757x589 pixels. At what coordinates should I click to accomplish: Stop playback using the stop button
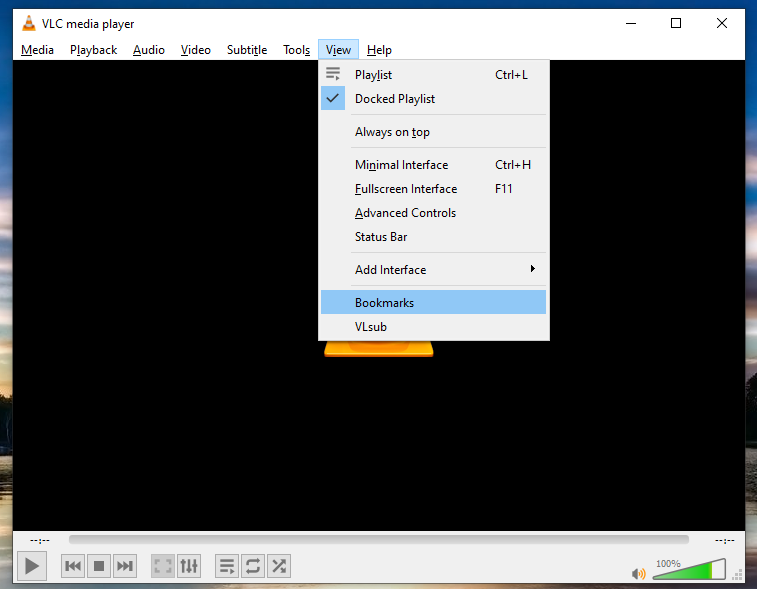(99, 566)
